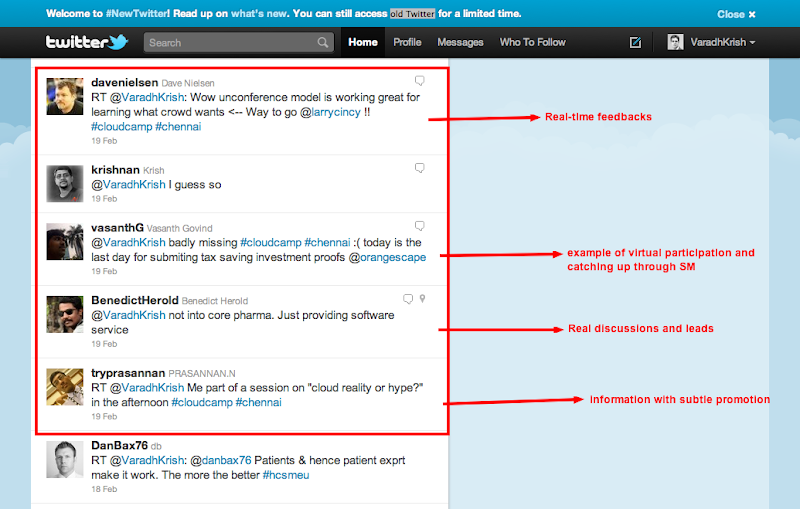Click reply bubble icon on davenielsen tweet
The width and height of the screenshot is (800, 509).
(x=419, y=81)
